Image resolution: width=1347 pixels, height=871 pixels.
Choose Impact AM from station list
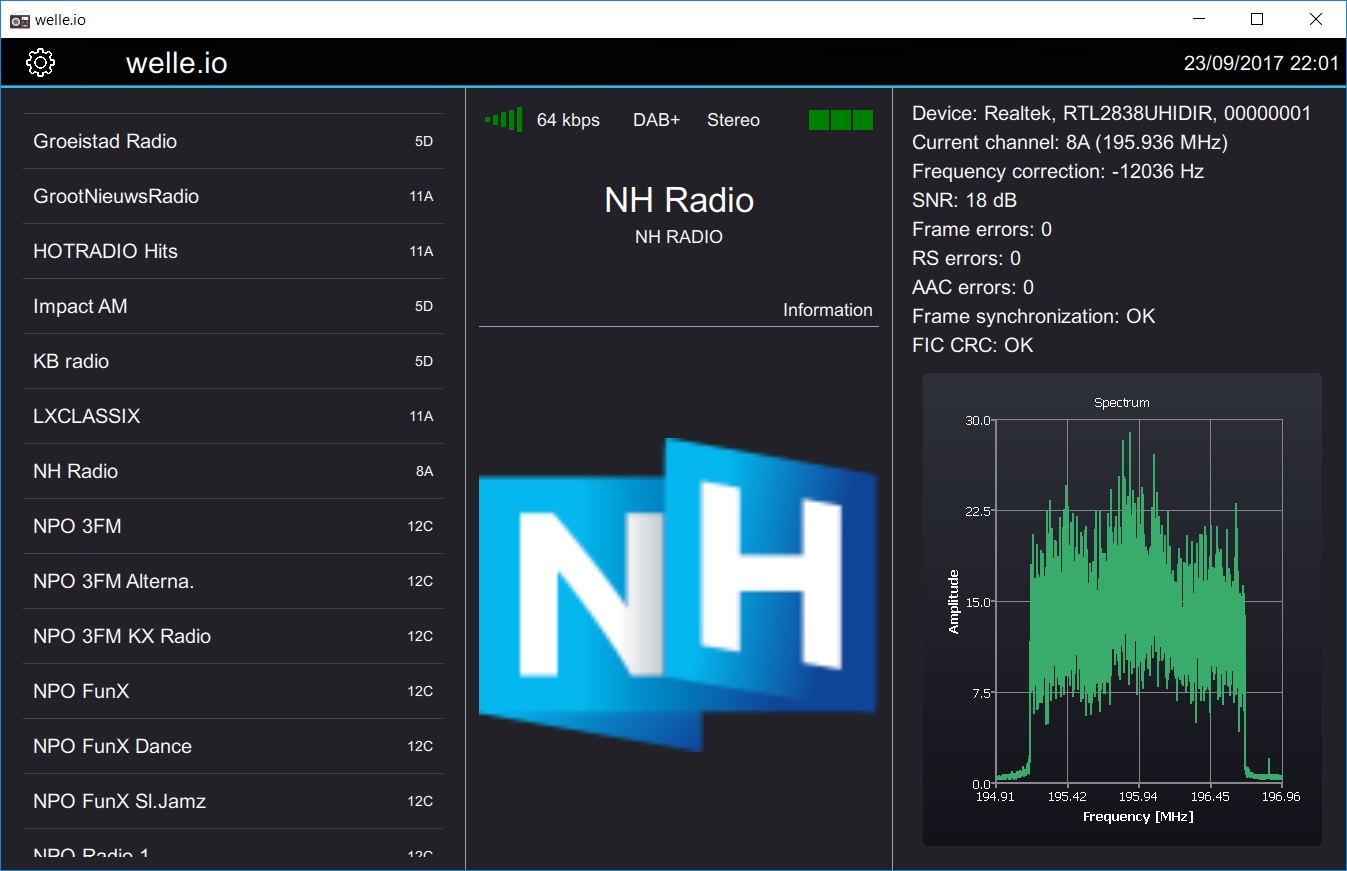(x=233, y=306)
